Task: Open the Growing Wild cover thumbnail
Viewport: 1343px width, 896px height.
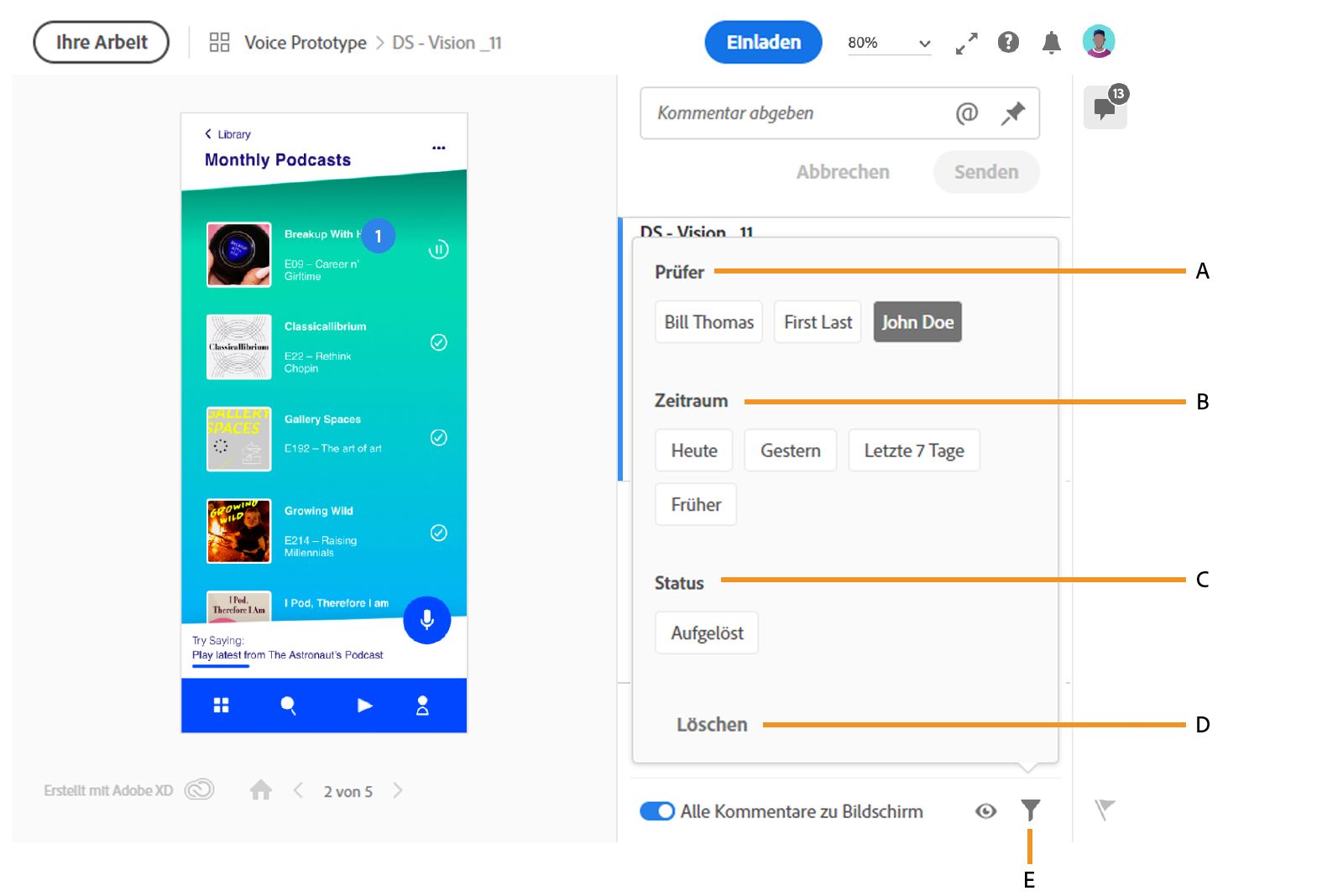Action: click(x=239, y=531)
